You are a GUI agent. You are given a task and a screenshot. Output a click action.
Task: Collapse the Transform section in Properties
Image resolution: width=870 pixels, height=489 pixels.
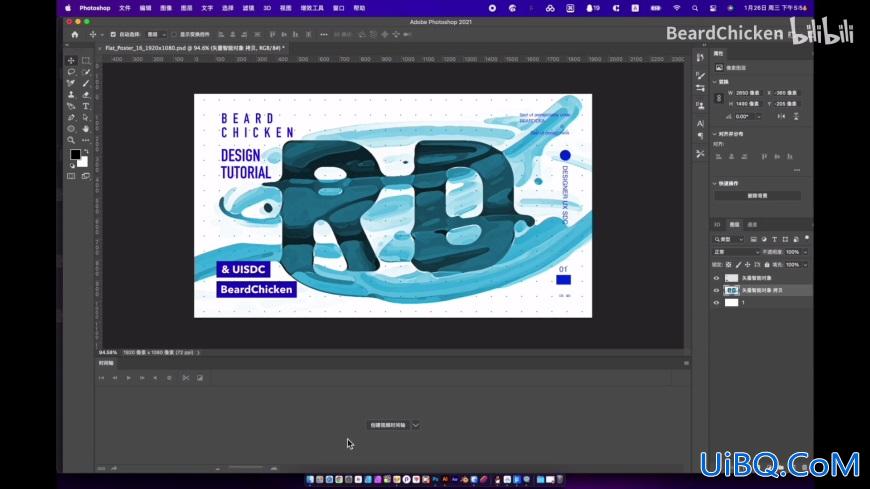point(715,82)
